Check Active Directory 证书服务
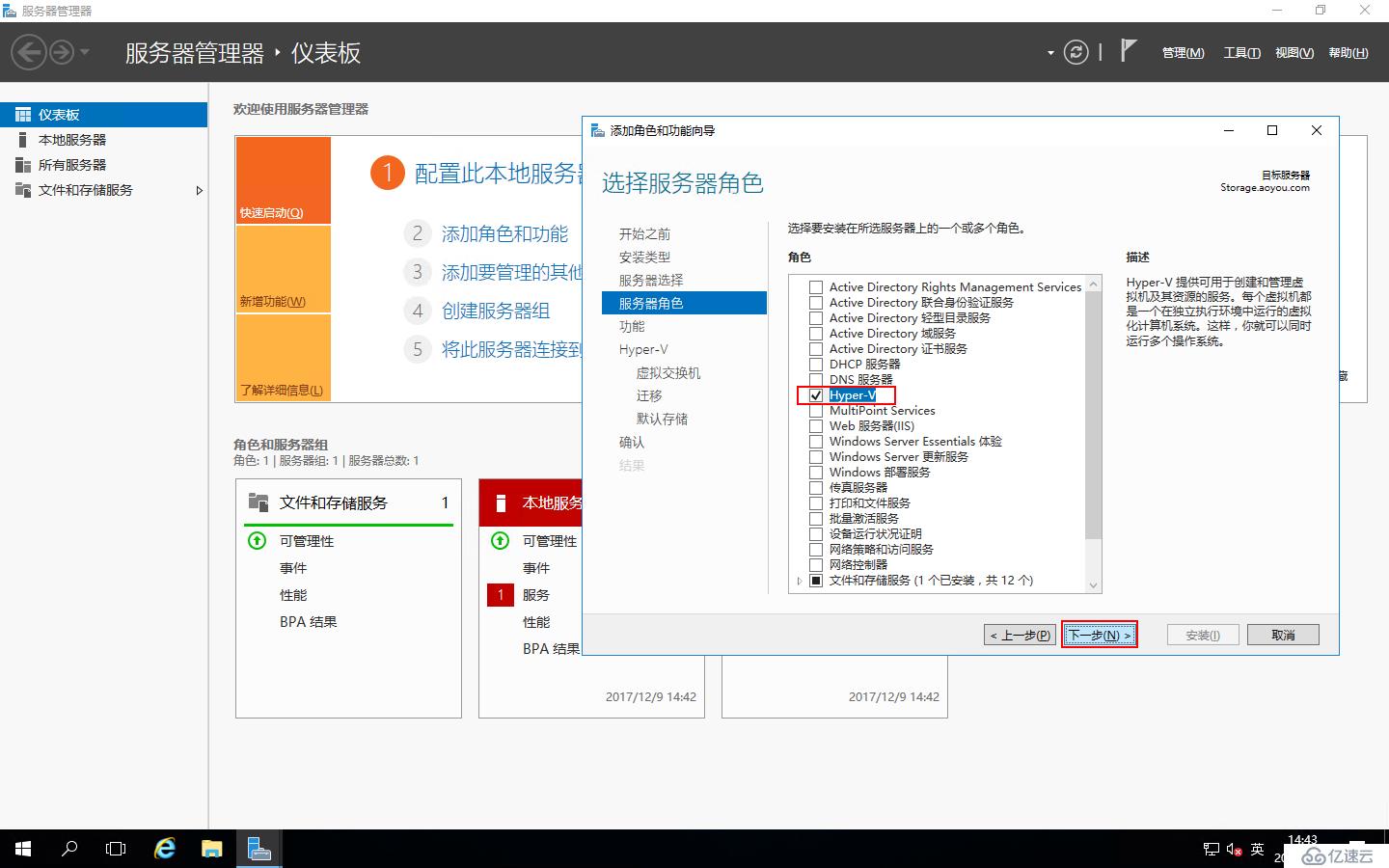 pyautogui.click(x=816, y=349)
